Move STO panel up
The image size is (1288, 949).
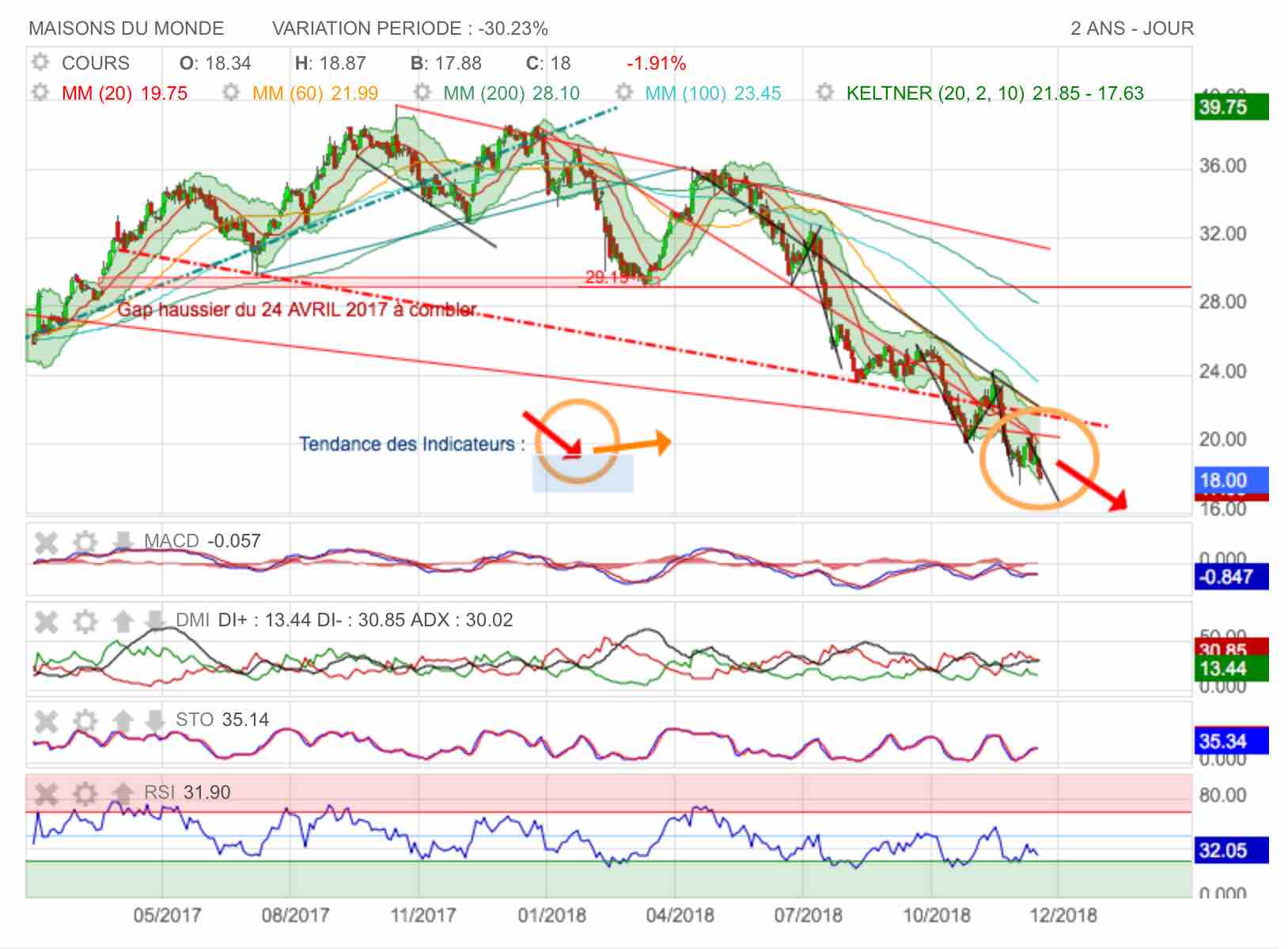coord(123,720)
